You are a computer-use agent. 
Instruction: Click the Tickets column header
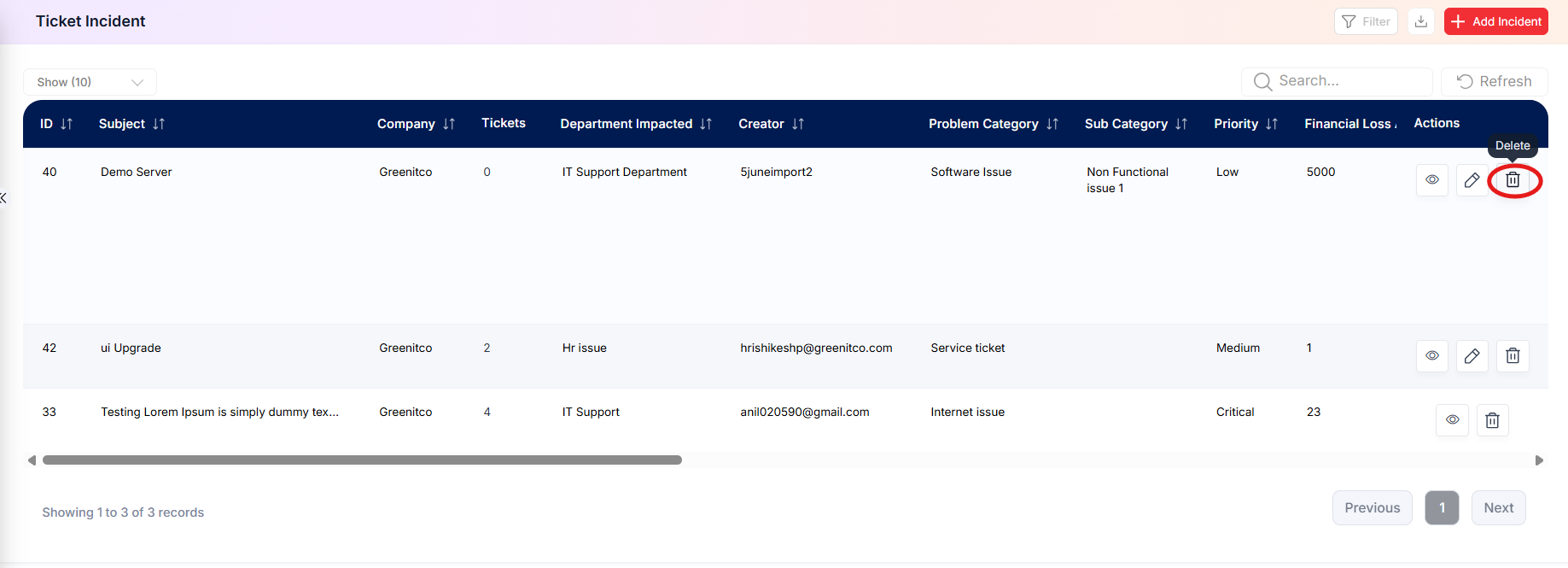coord(504,123)
